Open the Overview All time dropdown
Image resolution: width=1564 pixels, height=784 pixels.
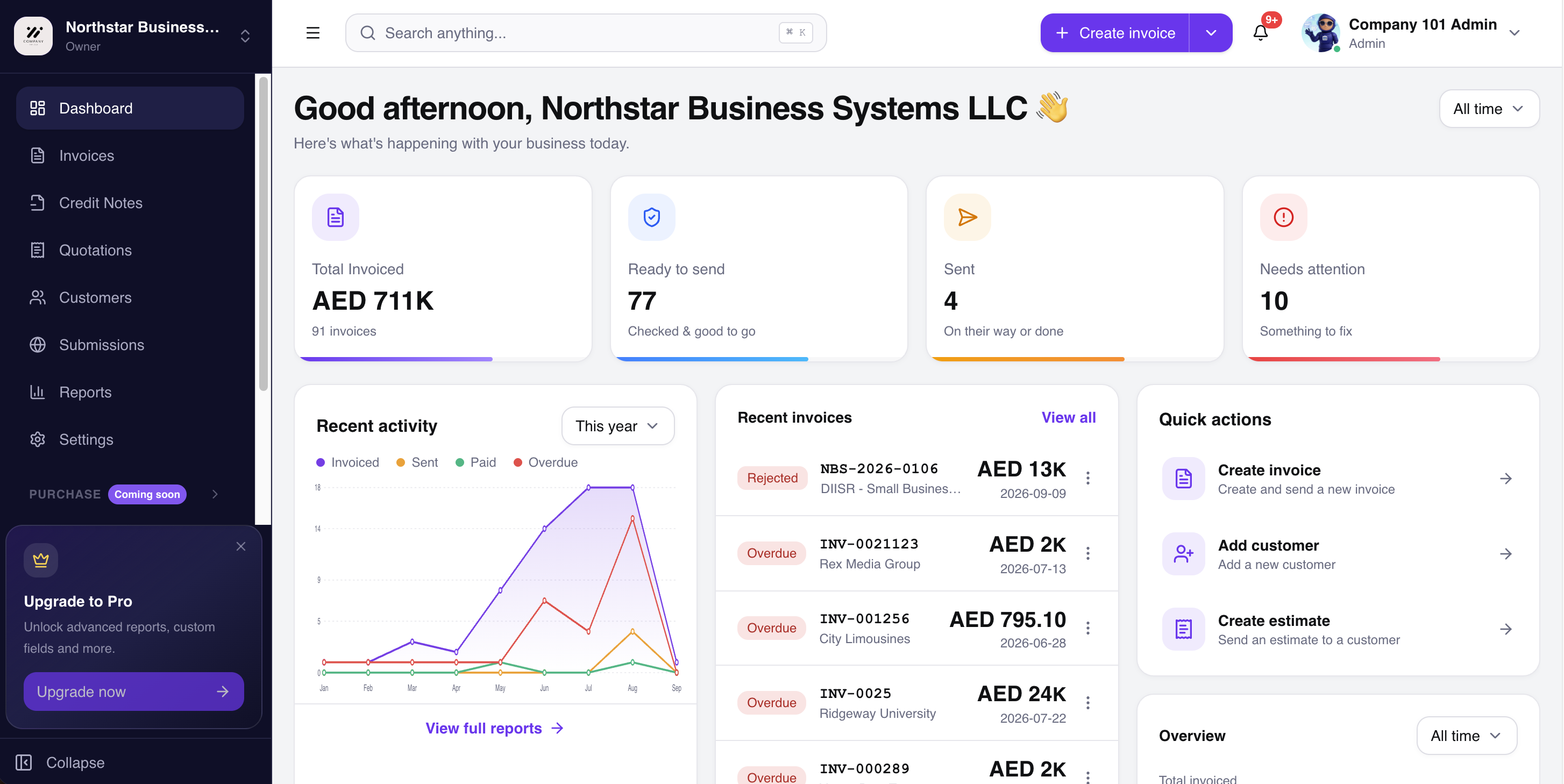pos(1466,736)
